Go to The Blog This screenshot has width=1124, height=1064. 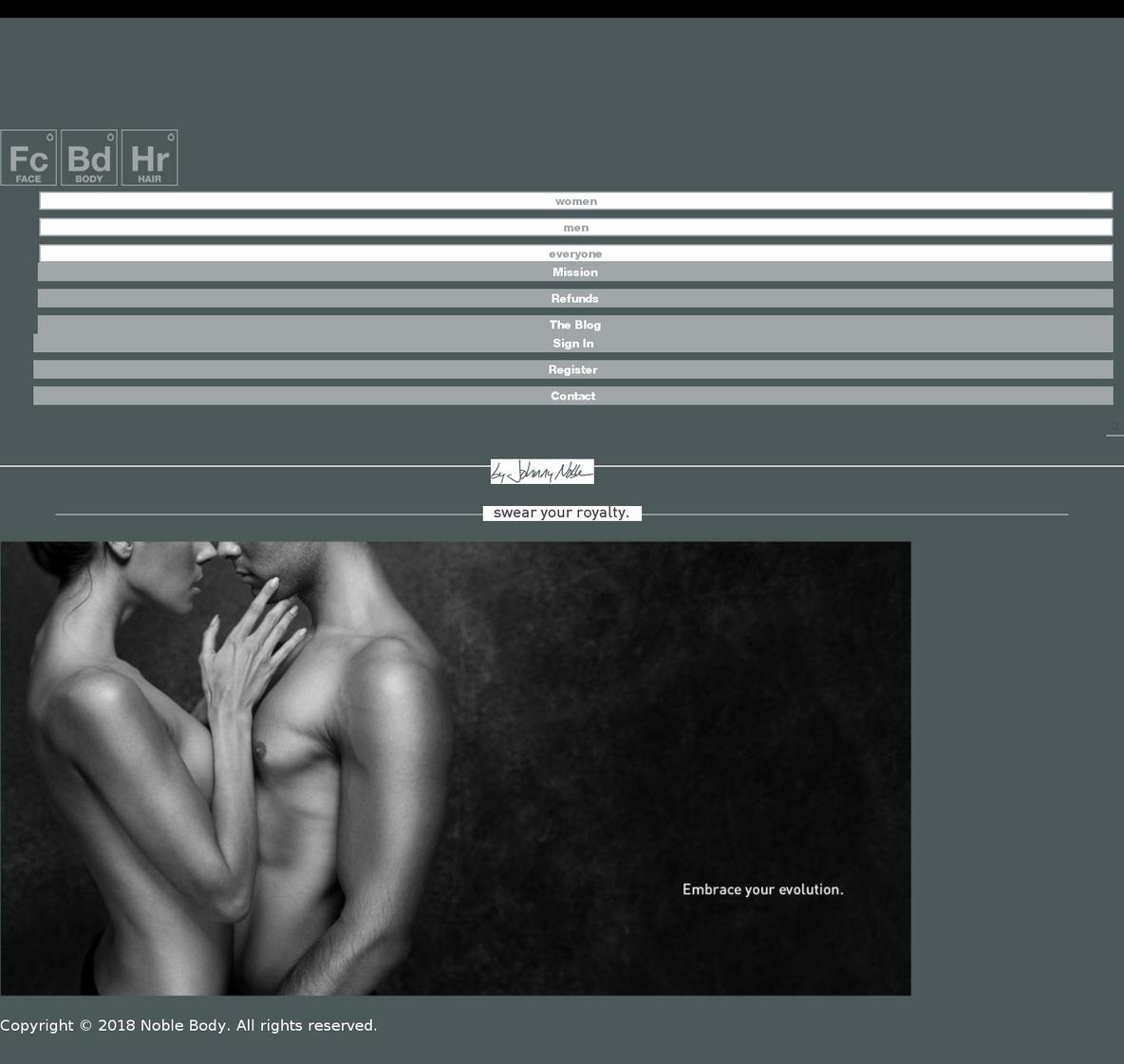[x=575, y=325]
